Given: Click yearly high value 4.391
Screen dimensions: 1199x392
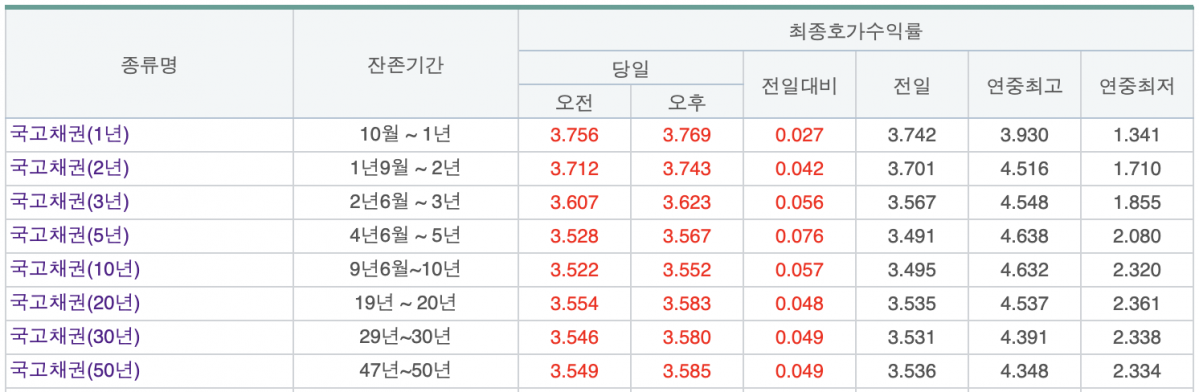Looking at the screenshot, I should [1024, 337].
